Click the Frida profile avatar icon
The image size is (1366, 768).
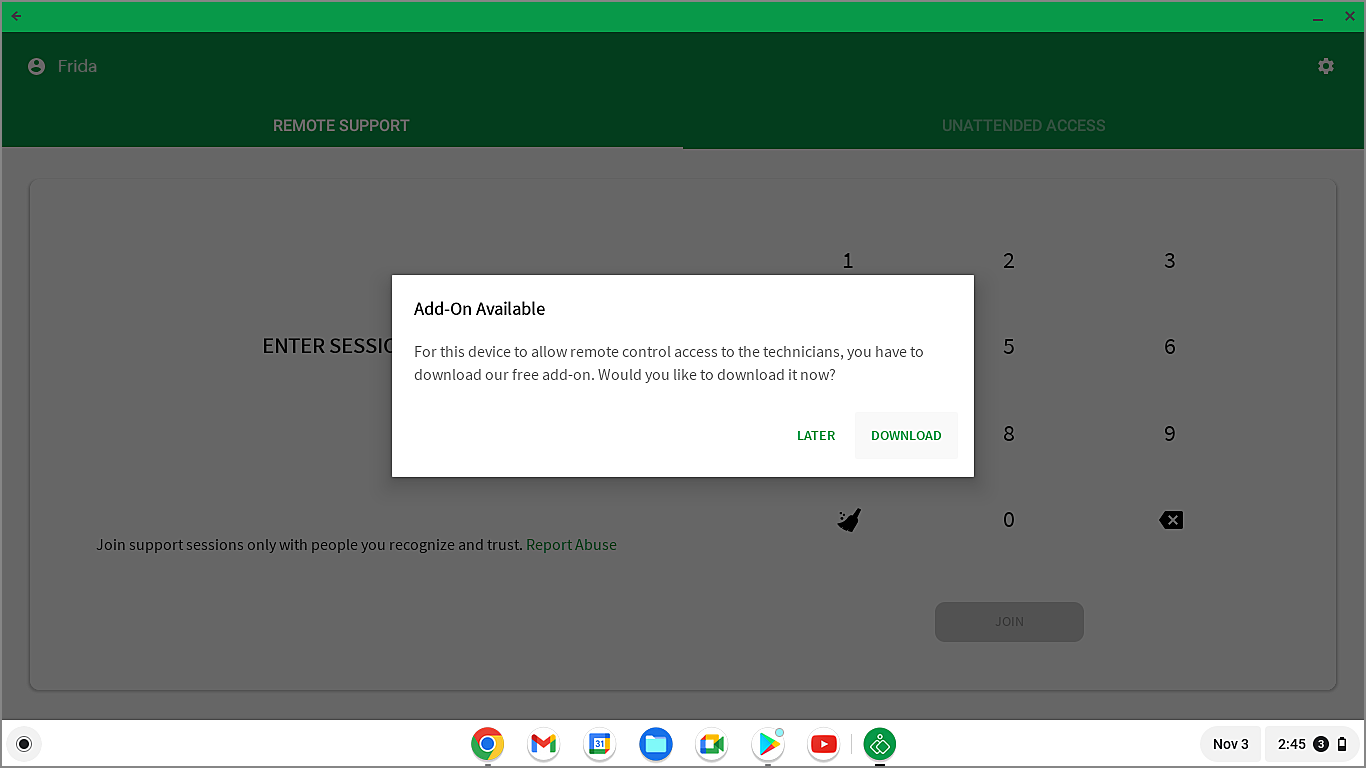35,65
